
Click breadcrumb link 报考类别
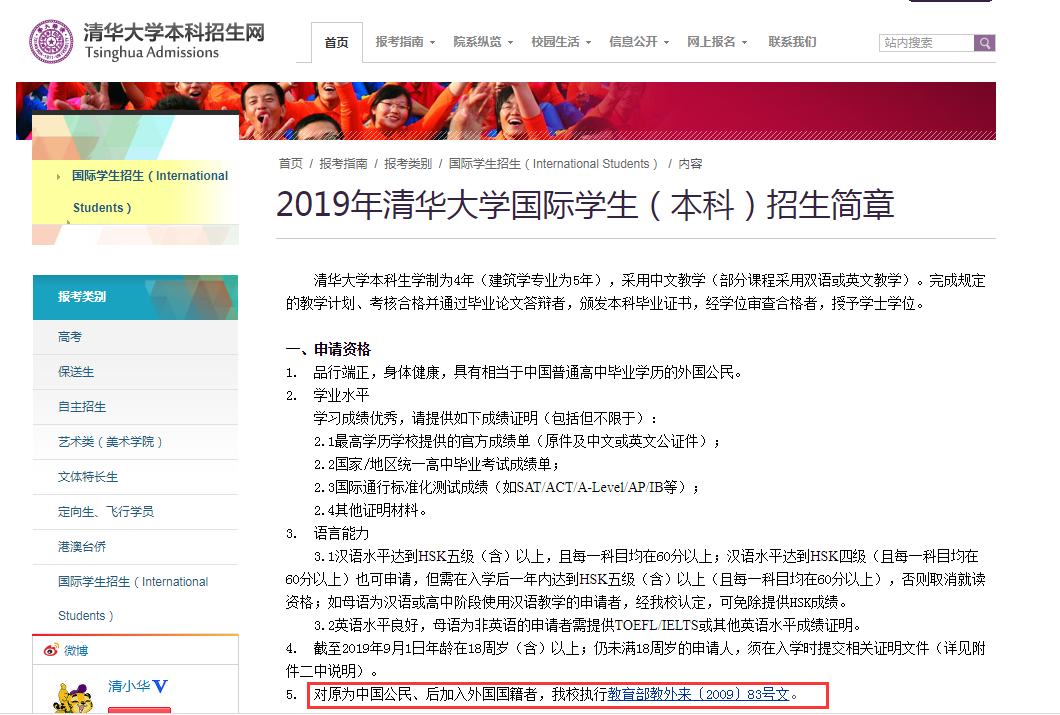click(408, 164)
